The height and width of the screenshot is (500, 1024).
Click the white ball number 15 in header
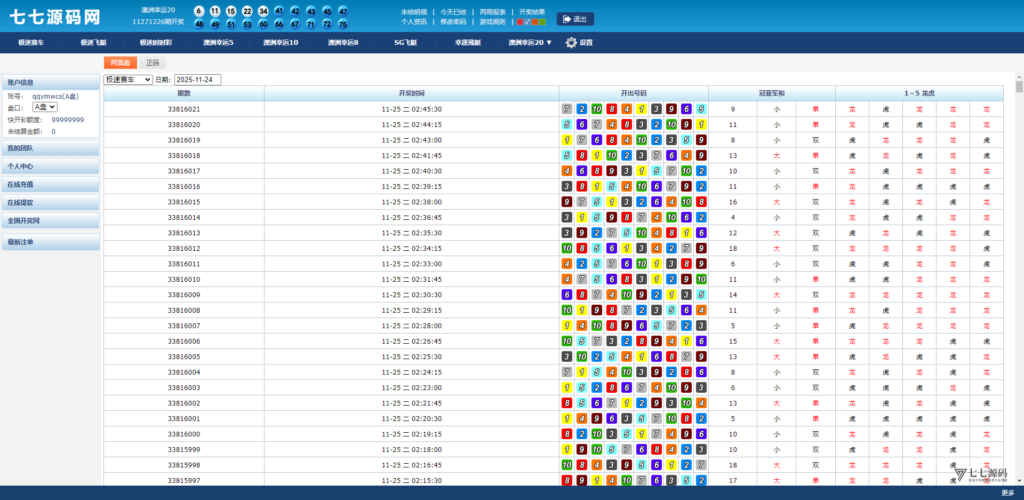coord(231,12)
